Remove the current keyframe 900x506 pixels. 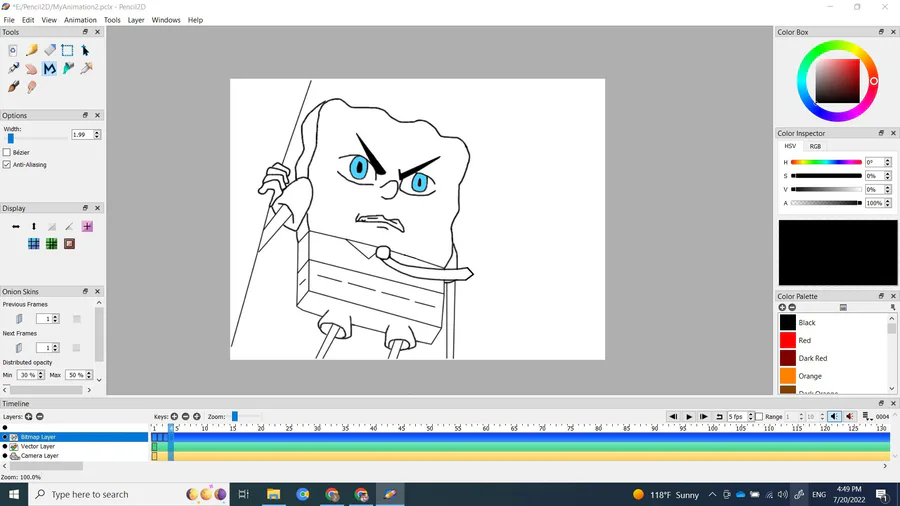185,417
